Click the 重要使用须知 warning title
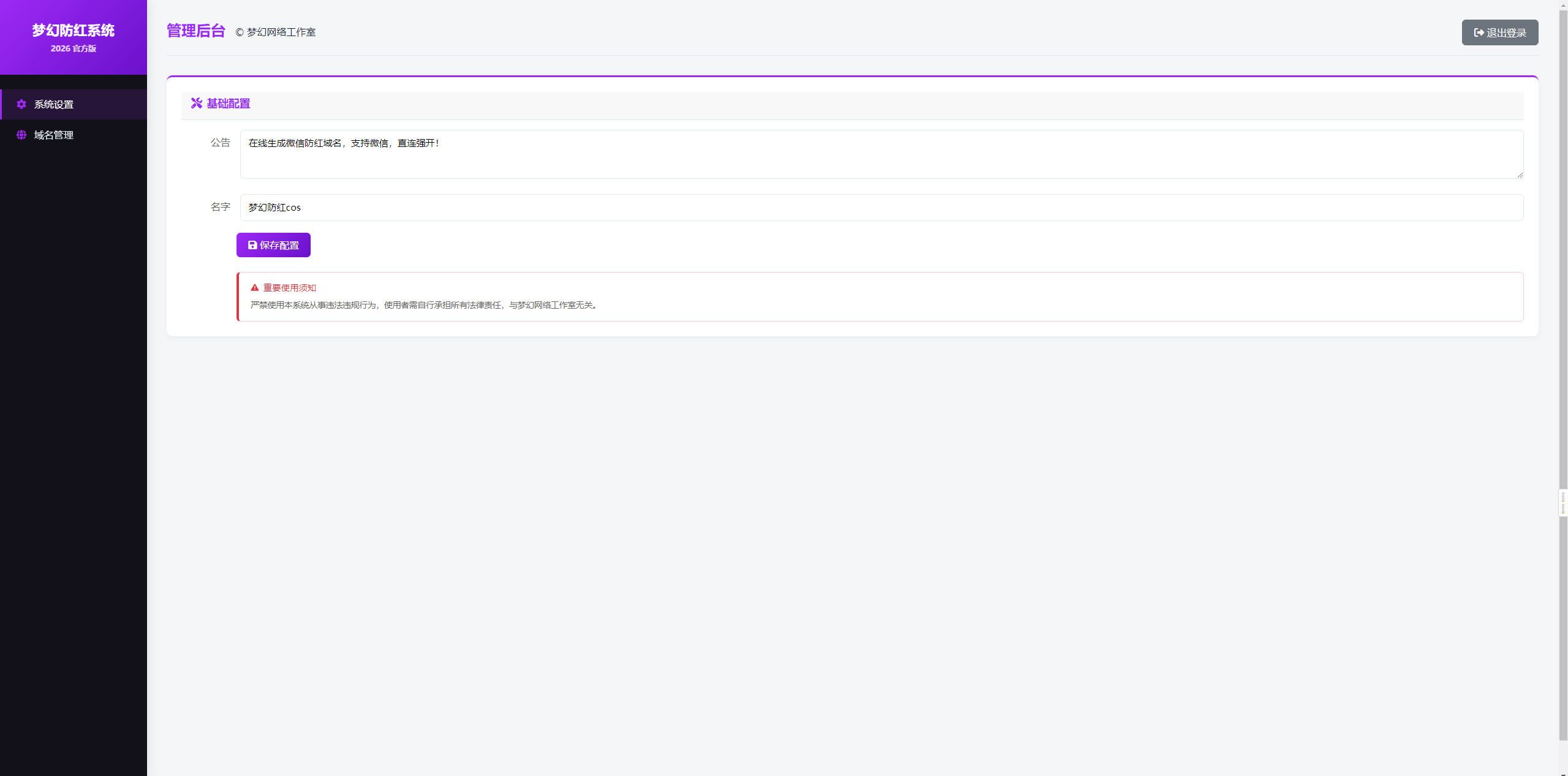 click(x=290, y=288)
